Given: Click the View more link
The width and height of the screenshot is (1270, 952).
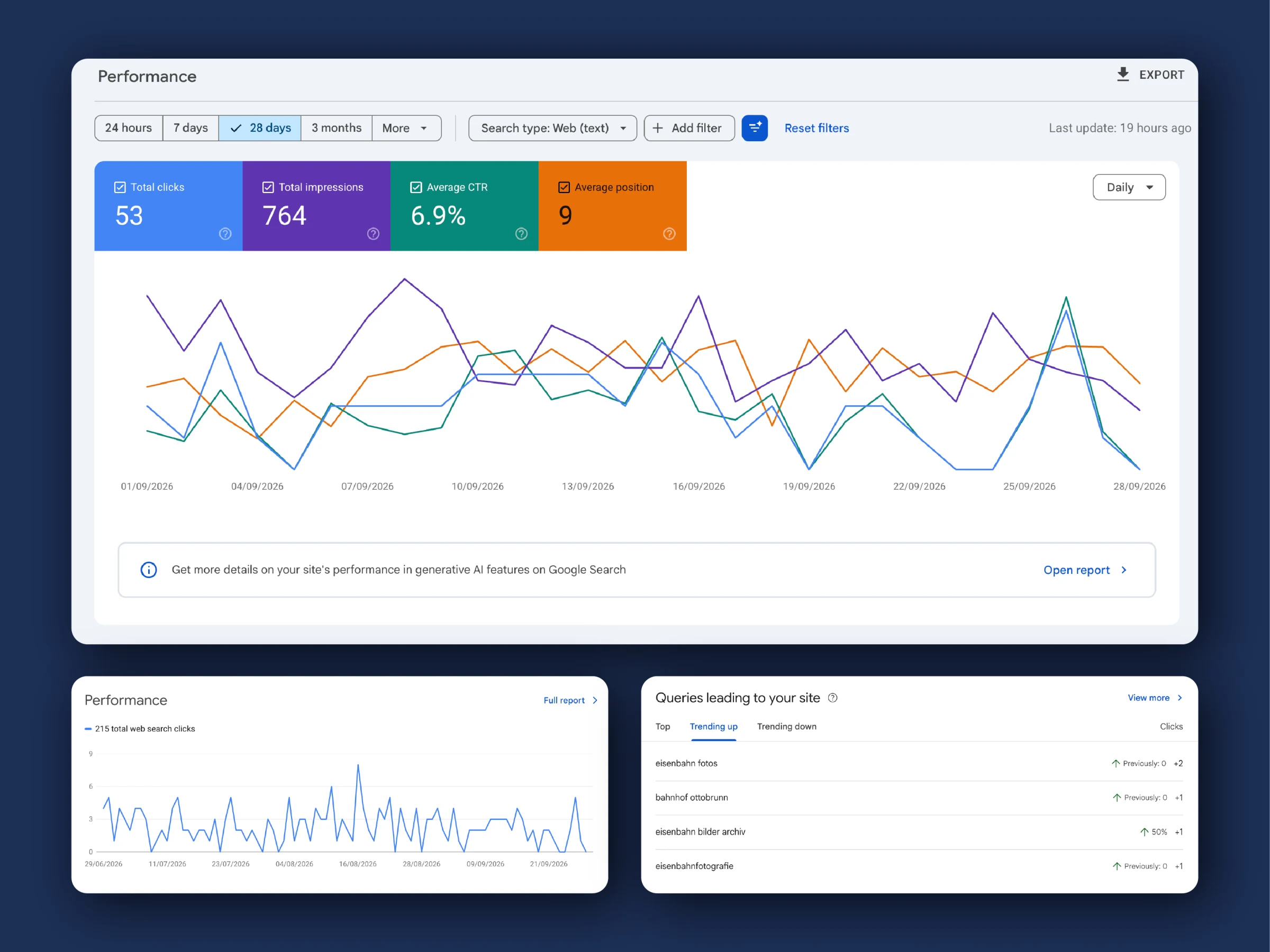Looking at the screenshot, I should pos(1148,698).
